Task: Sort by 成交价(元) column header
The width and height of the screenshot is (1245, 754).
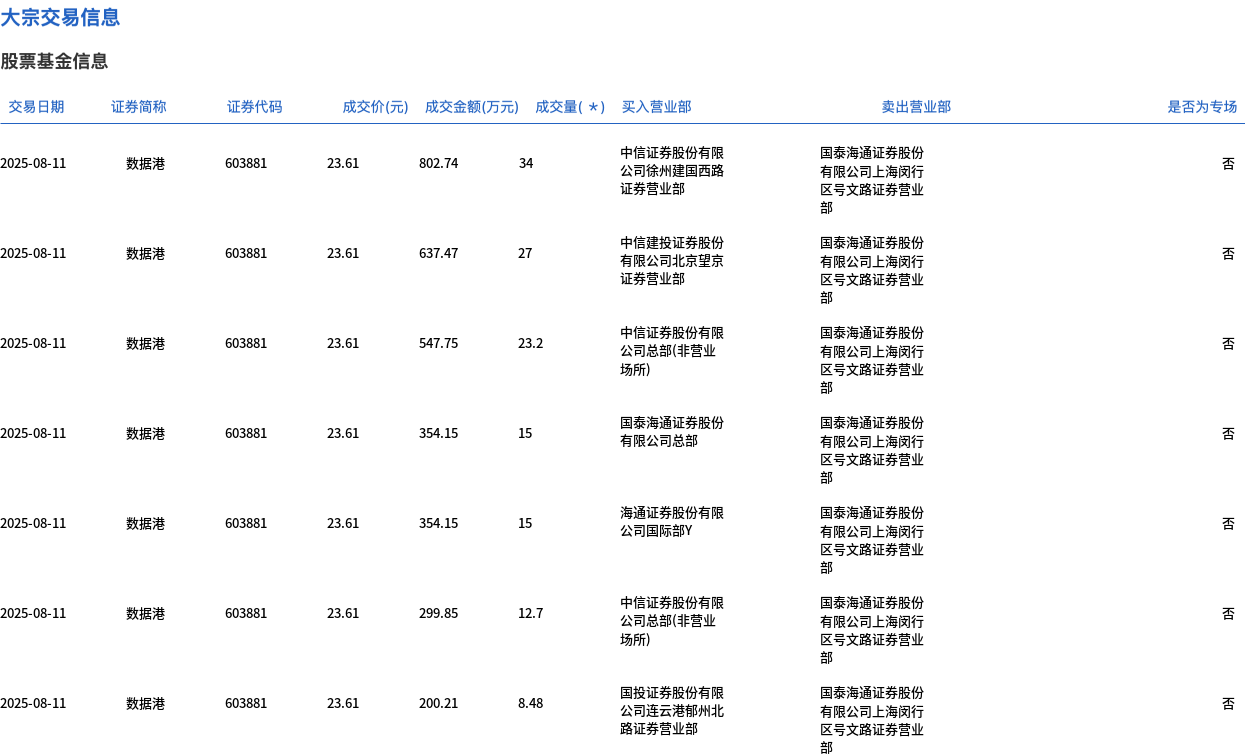Action: pyautogui.click(x=376, y=107)
